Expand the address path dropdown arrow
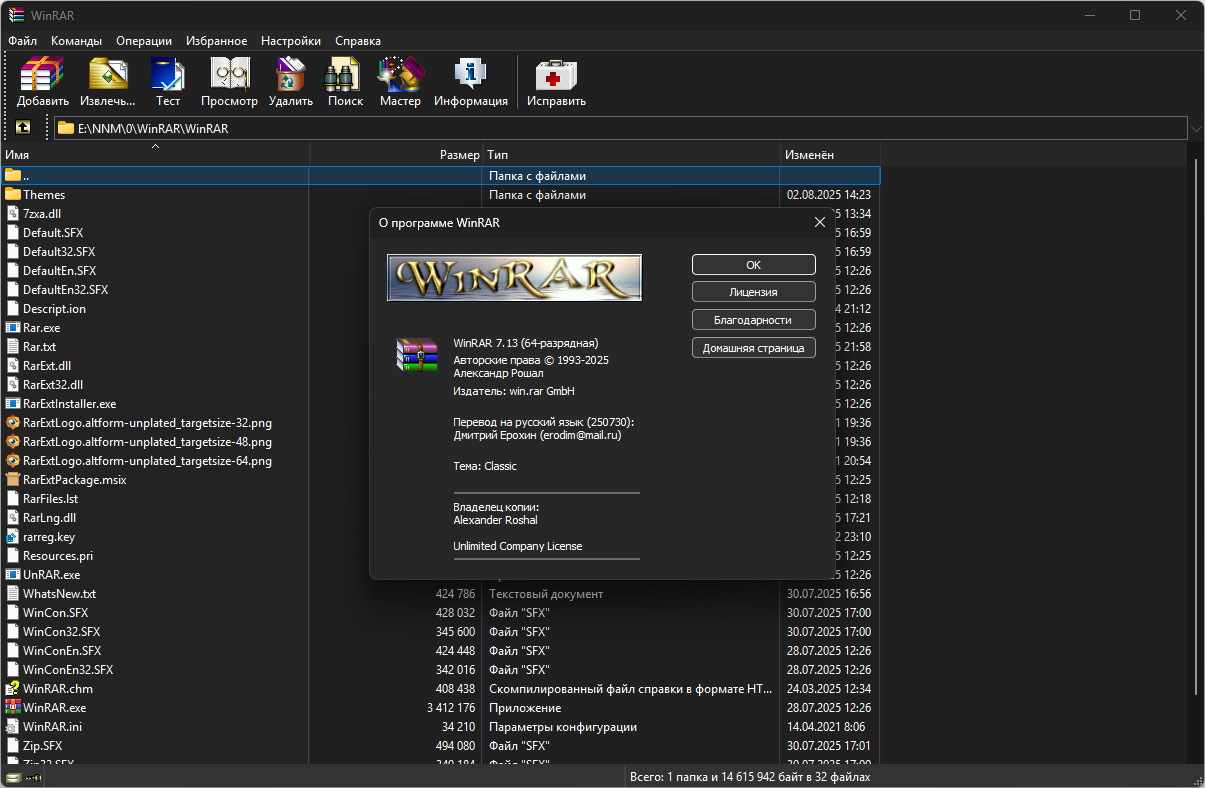This screenshot has height=788, width=1205. (1196, 128)
